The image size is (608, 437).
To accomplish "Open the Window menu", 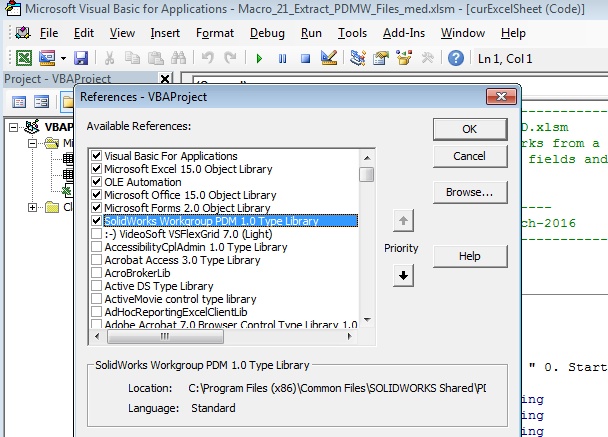I will click(463, 33).
